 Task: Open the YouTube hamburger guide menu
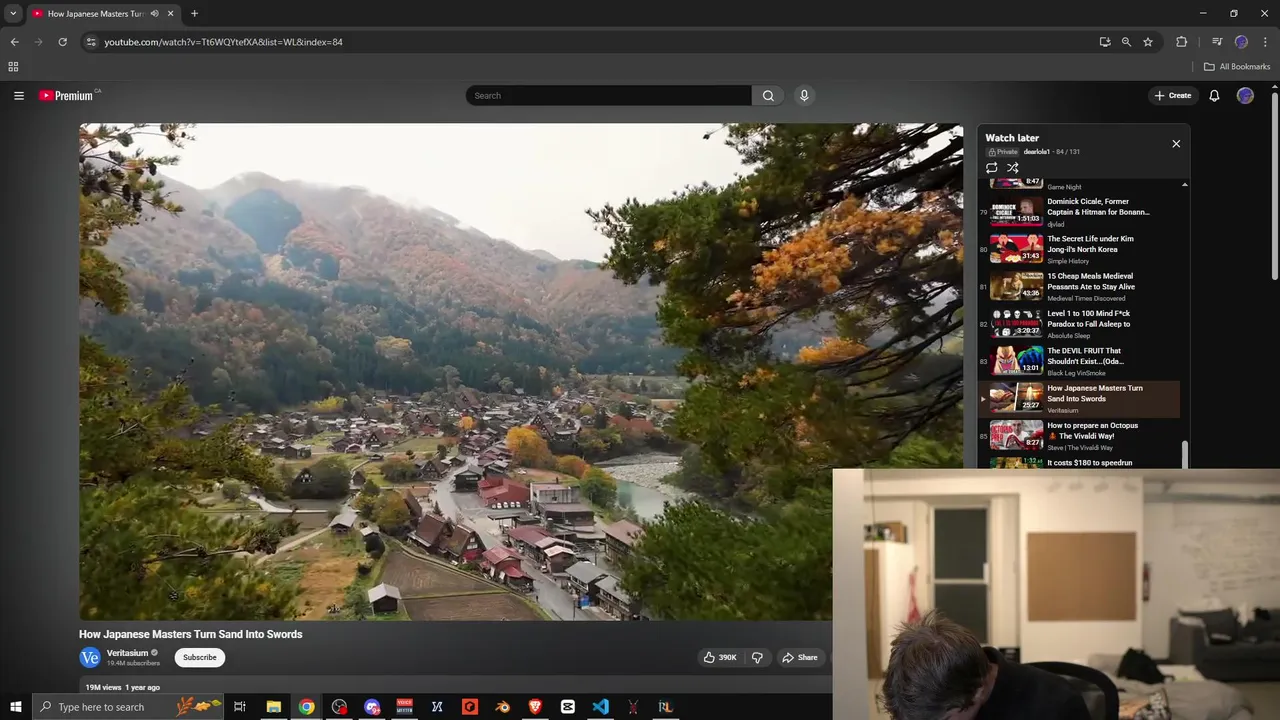pyautogui.click(x=18, y=95)
